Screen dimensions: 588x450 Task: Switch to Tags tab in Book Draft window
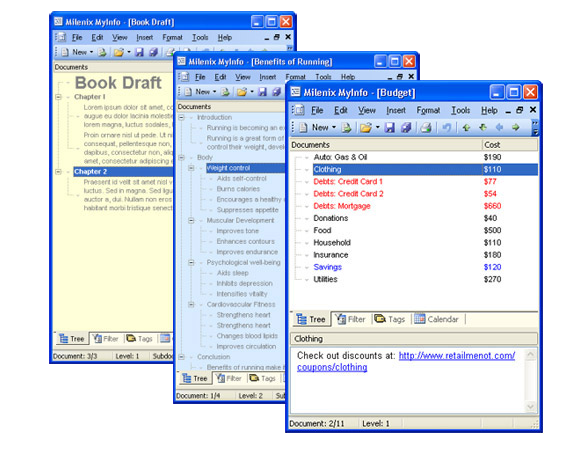pyautogui.click(x=140, y=339)
